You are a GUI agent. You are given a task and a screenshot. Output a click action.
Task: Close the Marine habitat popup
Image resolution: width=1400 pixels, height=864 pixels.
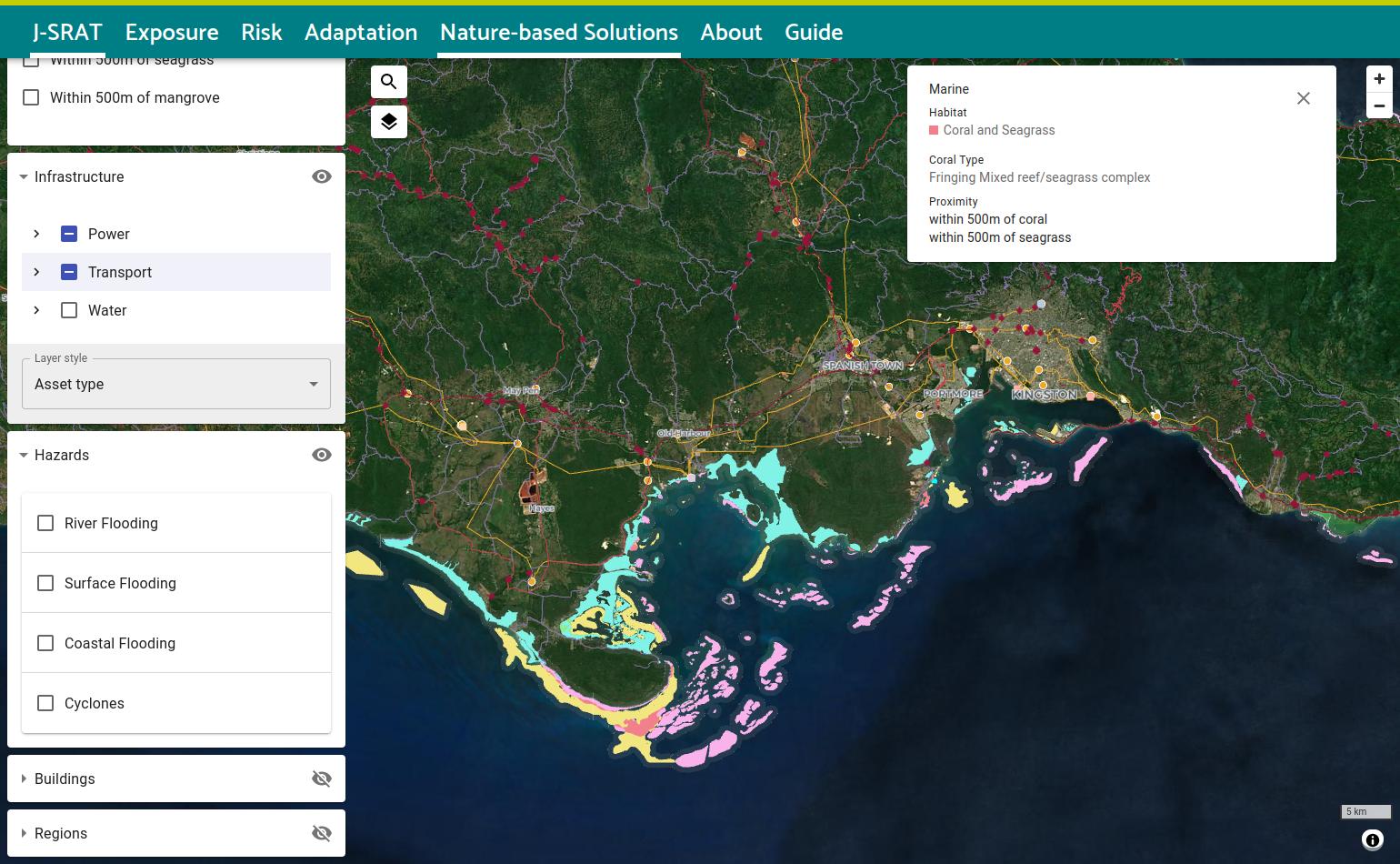[x=1303, y=98]
